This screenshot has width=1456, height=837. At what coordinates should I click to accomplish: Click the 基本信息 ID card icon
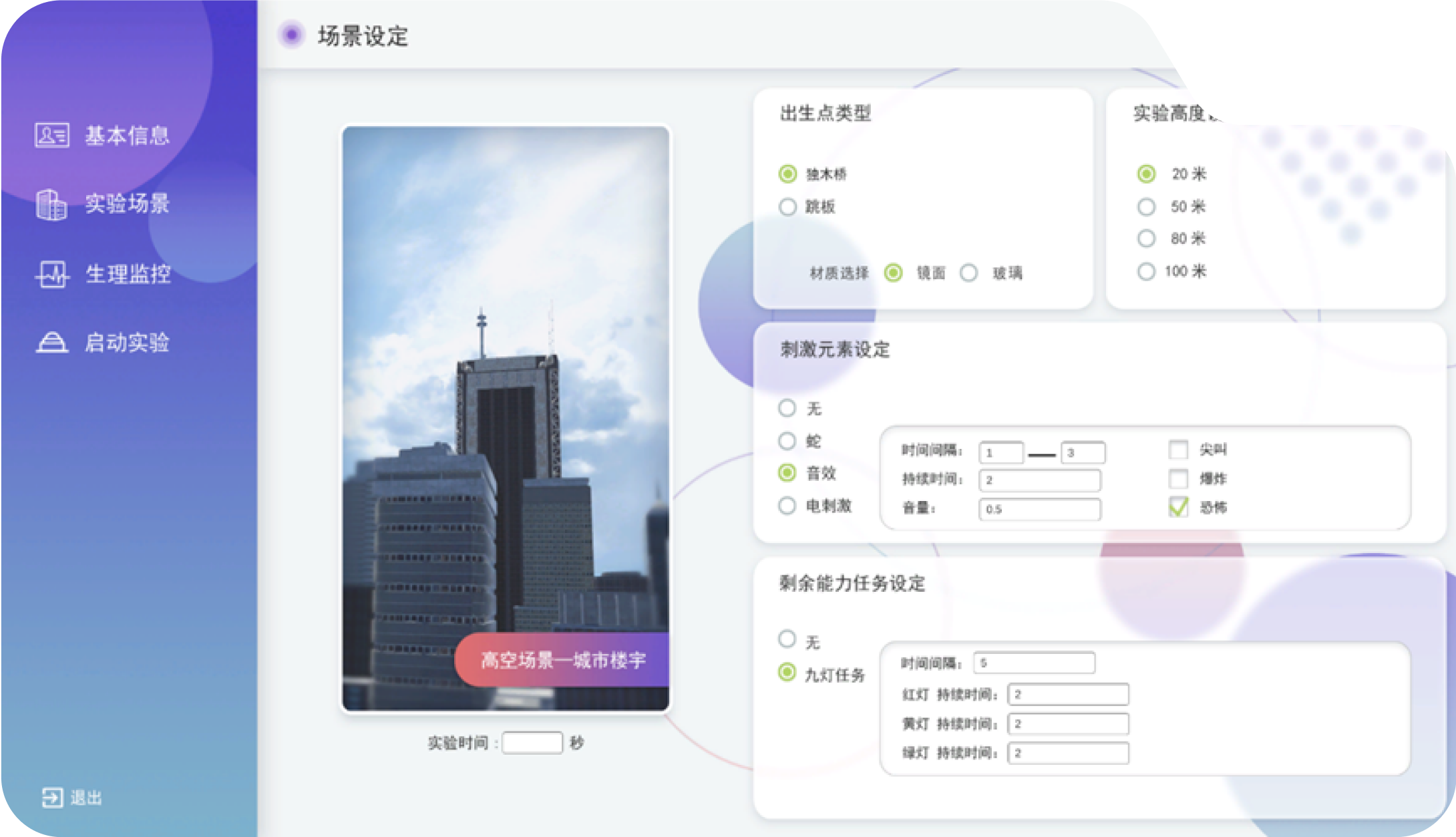pyautogui.click(x=51, y=136)
